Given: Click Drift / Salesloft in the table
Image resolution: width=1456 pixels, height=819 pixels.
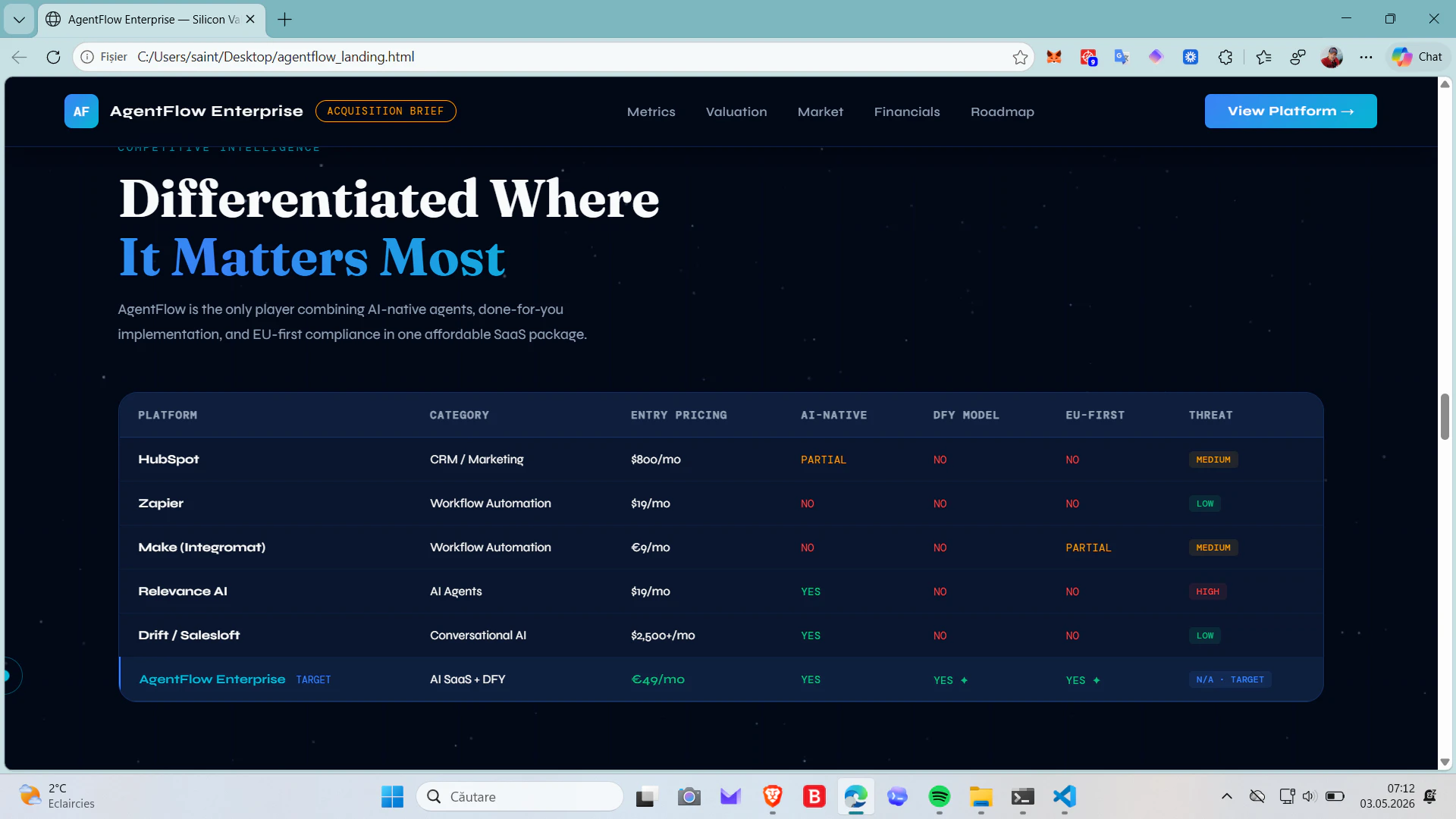Looking at the screenshot, I should pos(189,635).
